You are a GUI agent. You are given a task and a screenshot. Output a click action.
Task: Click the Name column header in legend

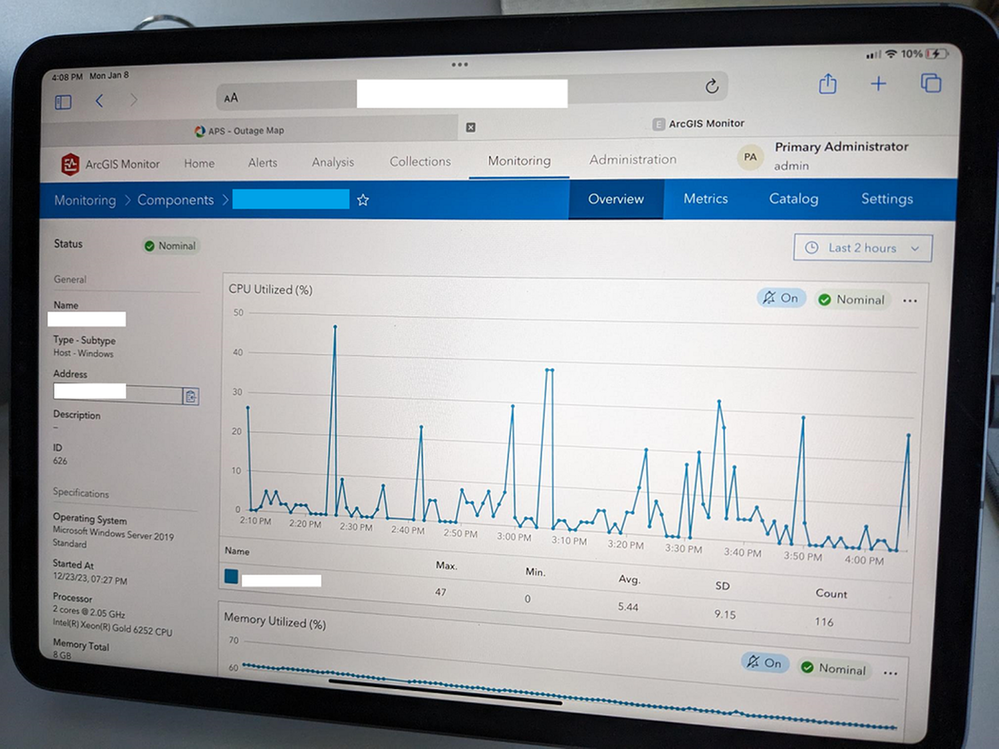click(237, 551)
